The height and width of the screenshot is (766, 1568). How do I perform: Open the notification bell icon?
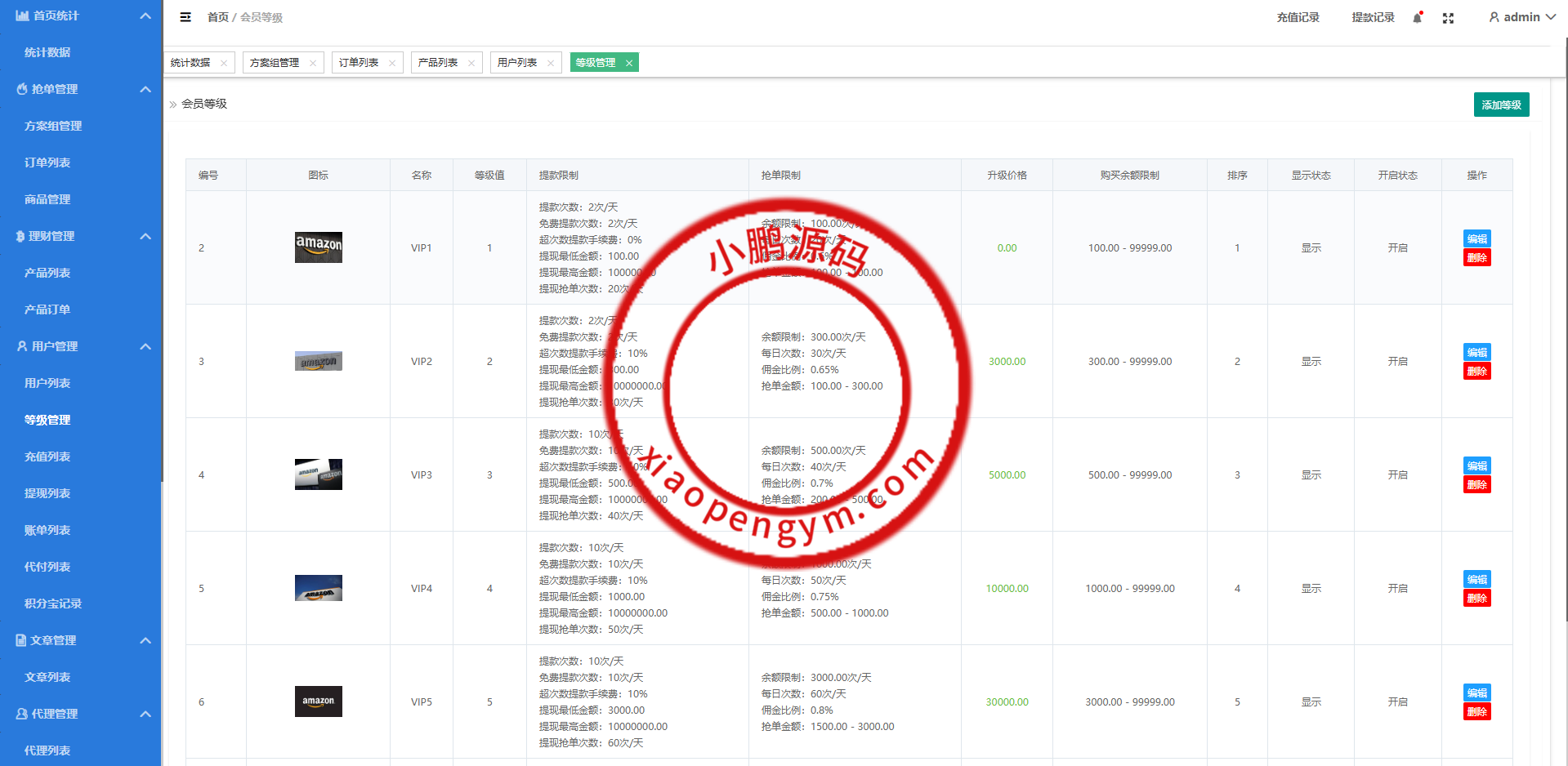pyautogui.click(x=1417, y=18)
